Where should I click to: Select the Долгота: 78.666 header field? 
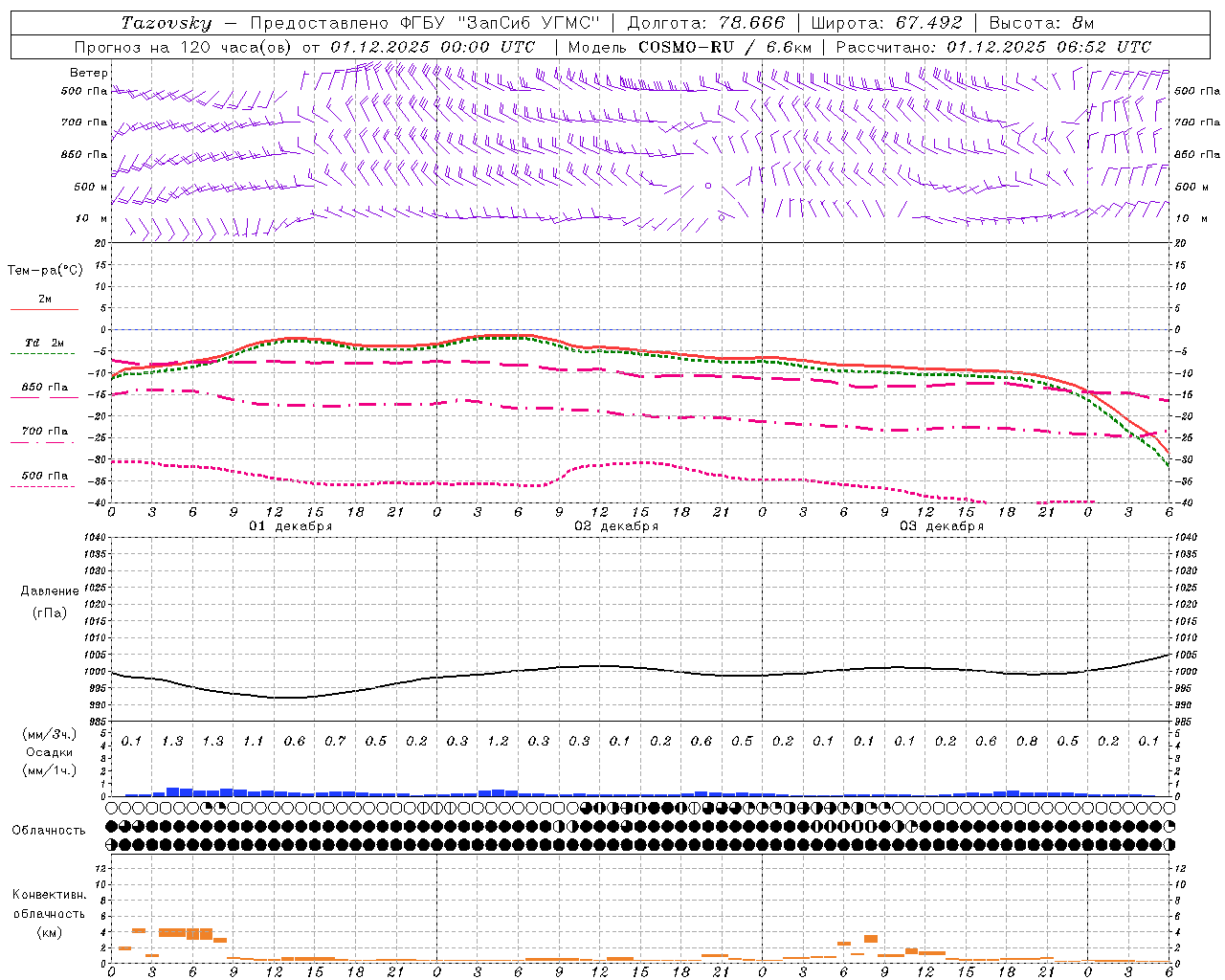tap(705, 23)
